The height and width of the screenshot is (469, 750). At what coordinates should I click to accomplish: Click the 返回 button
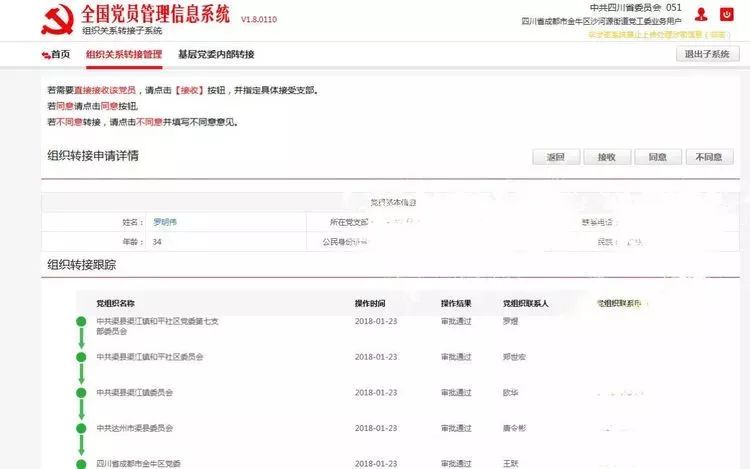(x=556, y=157)
